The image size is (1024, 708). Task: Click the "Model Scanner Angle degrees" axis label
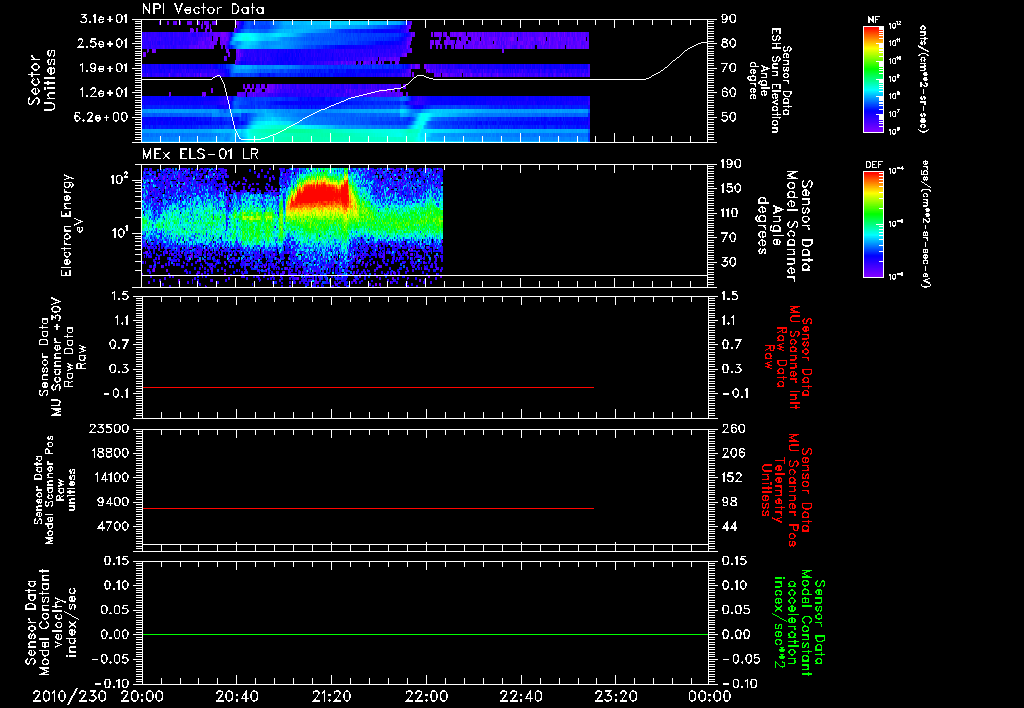click(784, 226)
